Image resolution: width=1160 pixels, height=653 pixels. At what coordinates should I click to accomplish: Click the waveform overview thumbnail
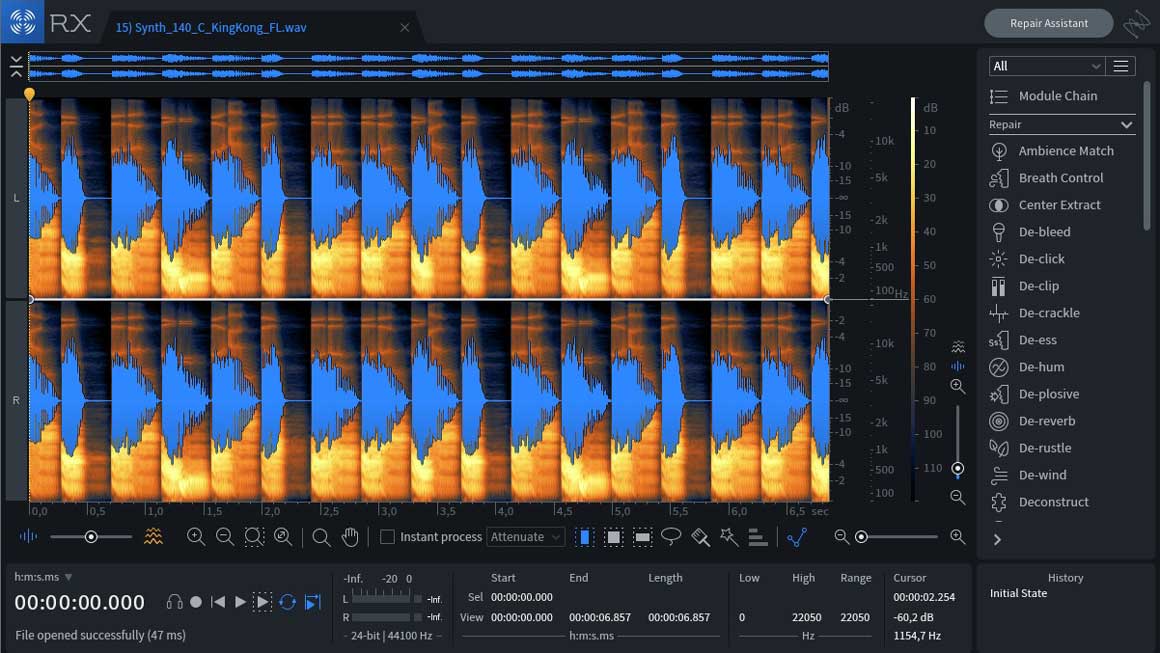coord(428,66)
